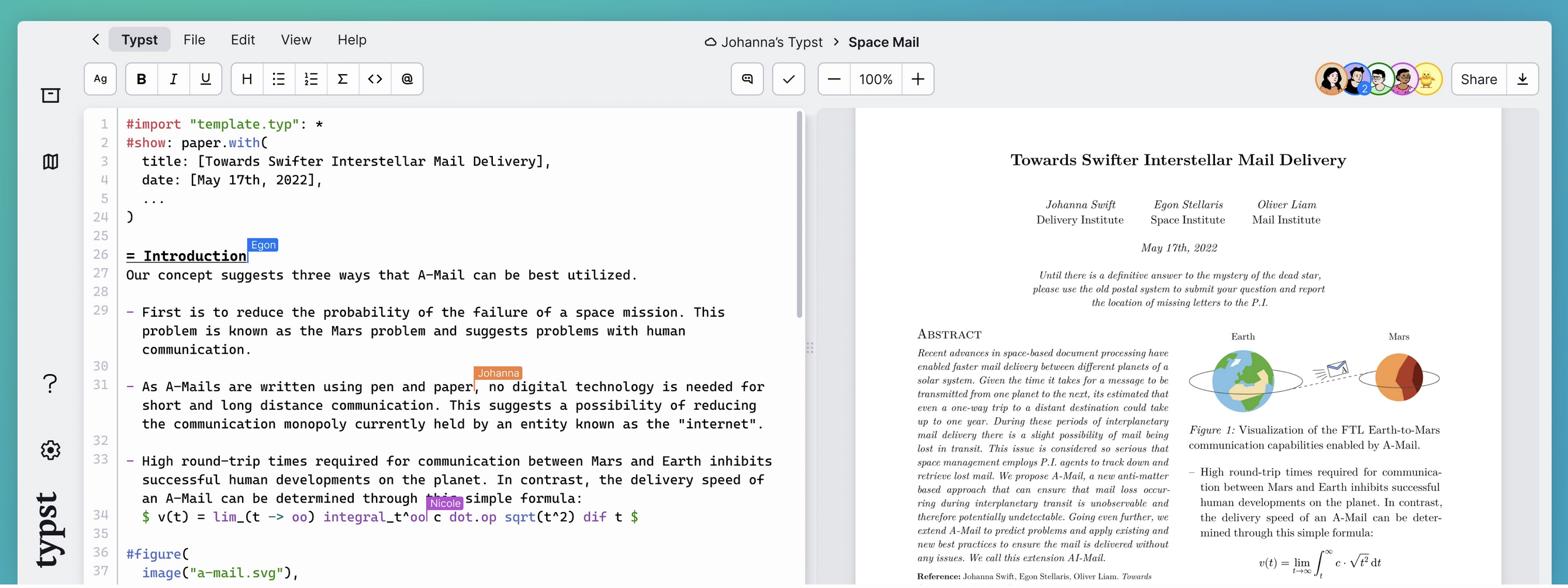Click the Johanna cursor label
This screenshot has width=1568, height=588.
click(498, 373)
